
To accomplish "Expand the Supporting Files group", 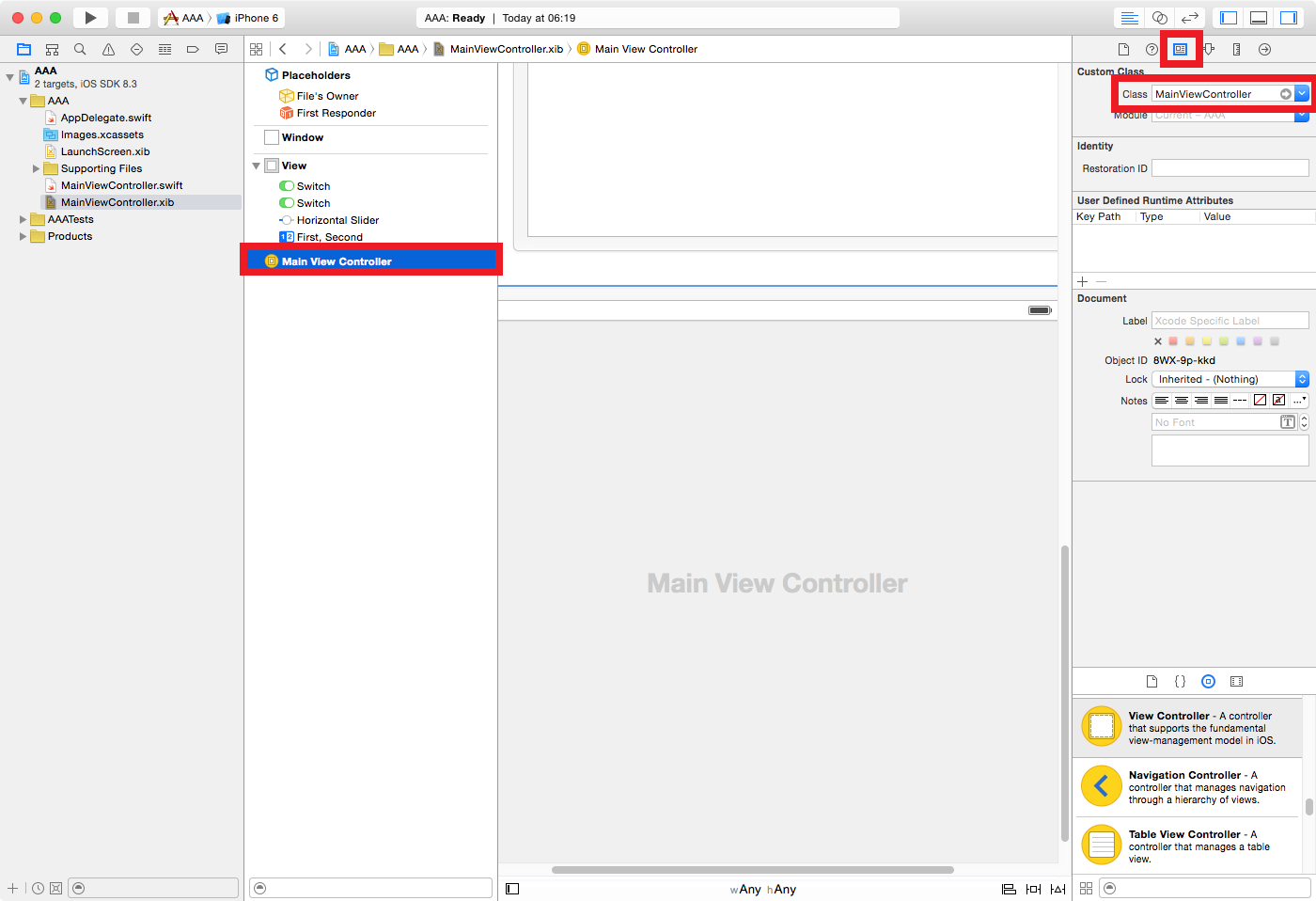I will (36, 168).
